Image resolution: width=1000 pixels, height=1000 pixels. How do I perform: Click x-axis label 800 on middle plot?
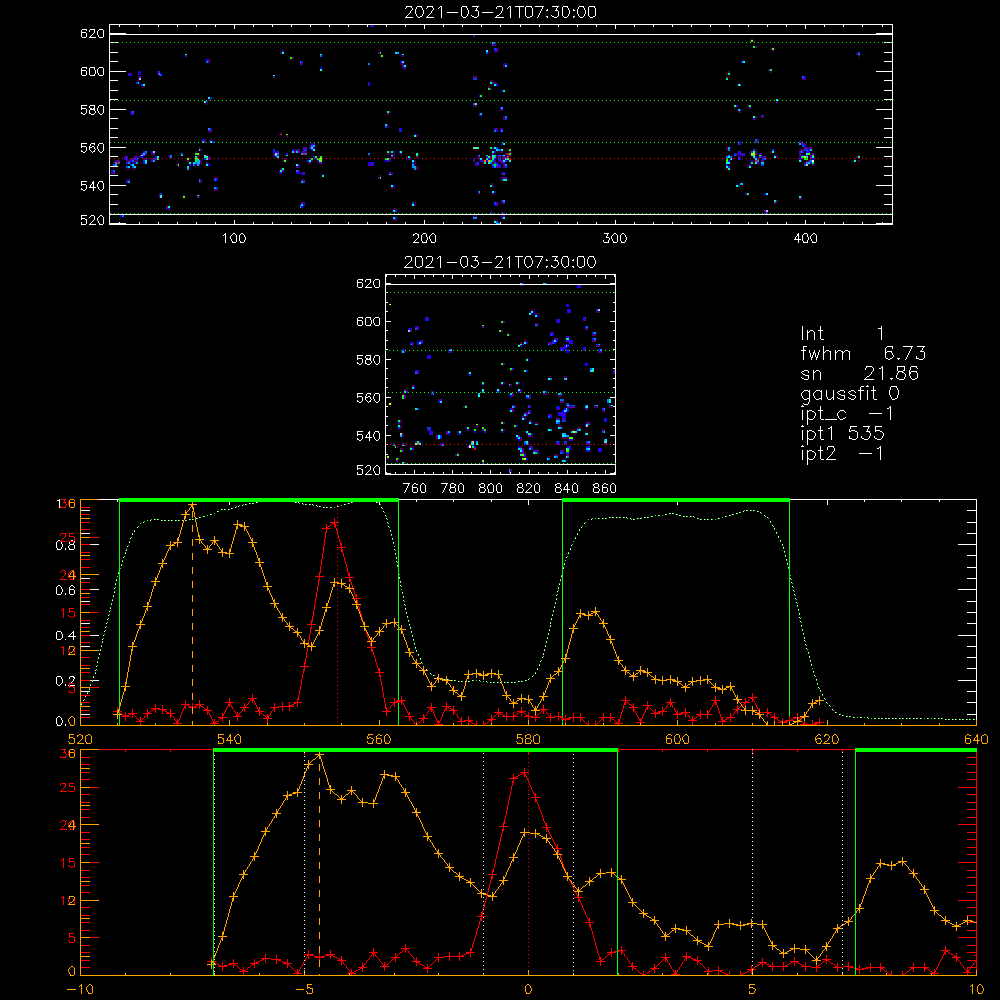pyautogui.click(x=490, y=489)
